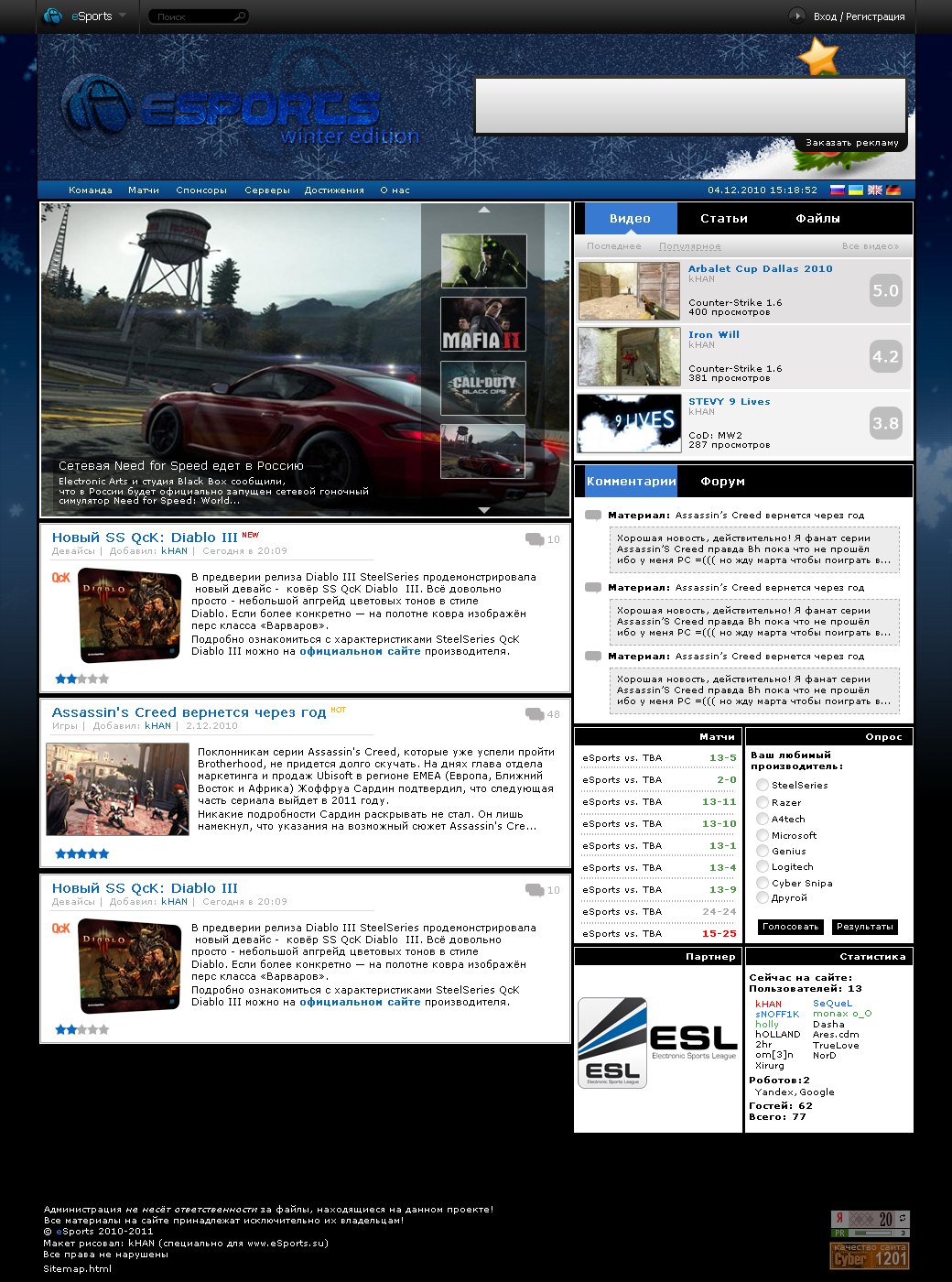The height and width of the screenshot is (1282, 952).
Task: Rate the Assassin's Creed article with stars
Action: coord(82,853)
